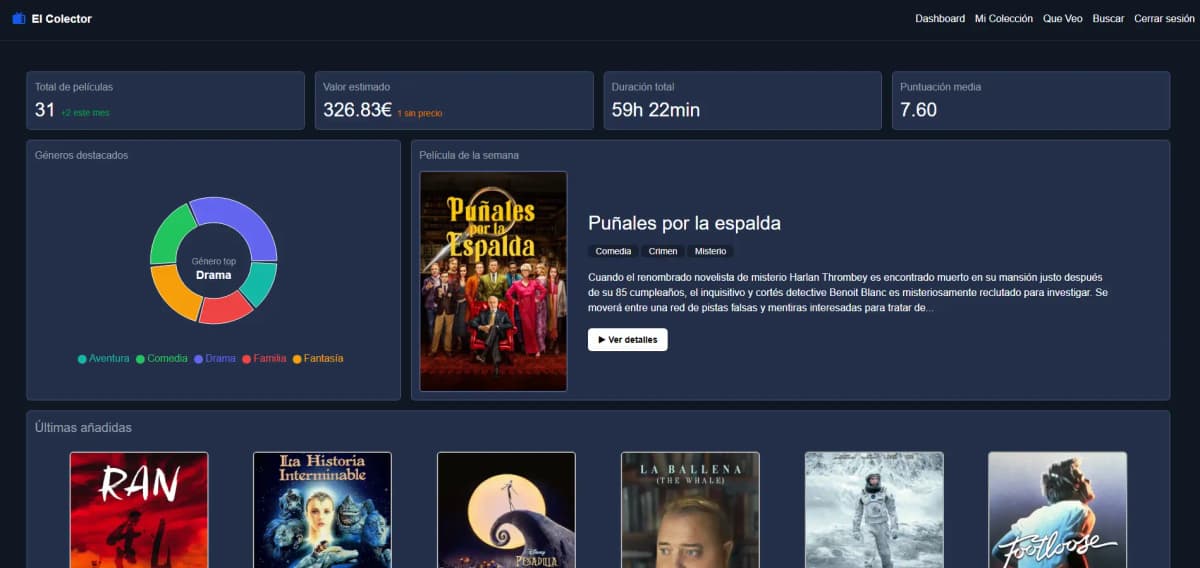Click the 326.83€ estimated value
This screenshot has height=568, width=1200.
357,110
